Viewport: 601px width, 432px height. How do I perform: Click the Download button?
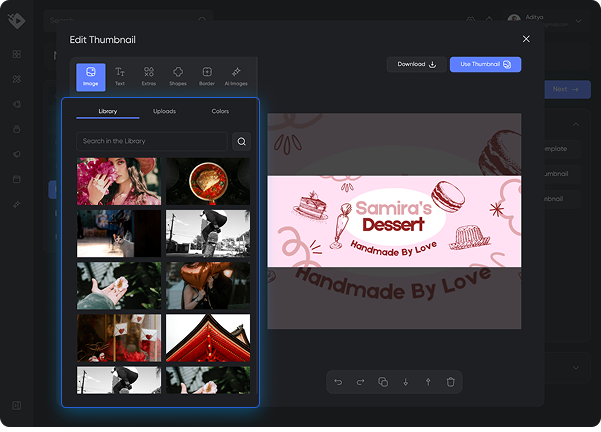pos(416,64)
